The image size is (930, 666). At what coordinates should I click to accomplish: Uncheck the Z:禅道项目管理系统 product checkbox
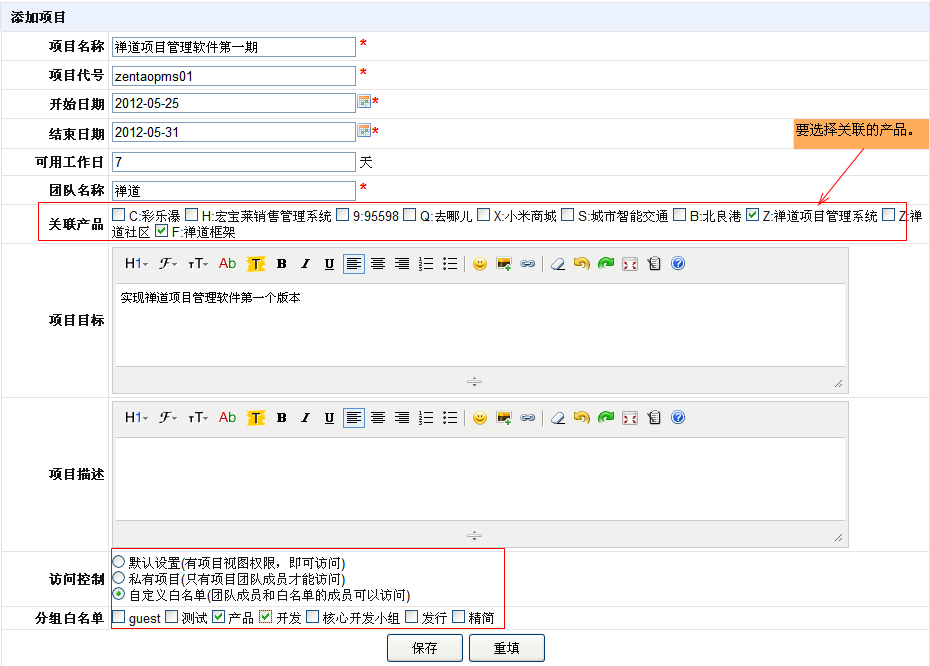[753, 215]
